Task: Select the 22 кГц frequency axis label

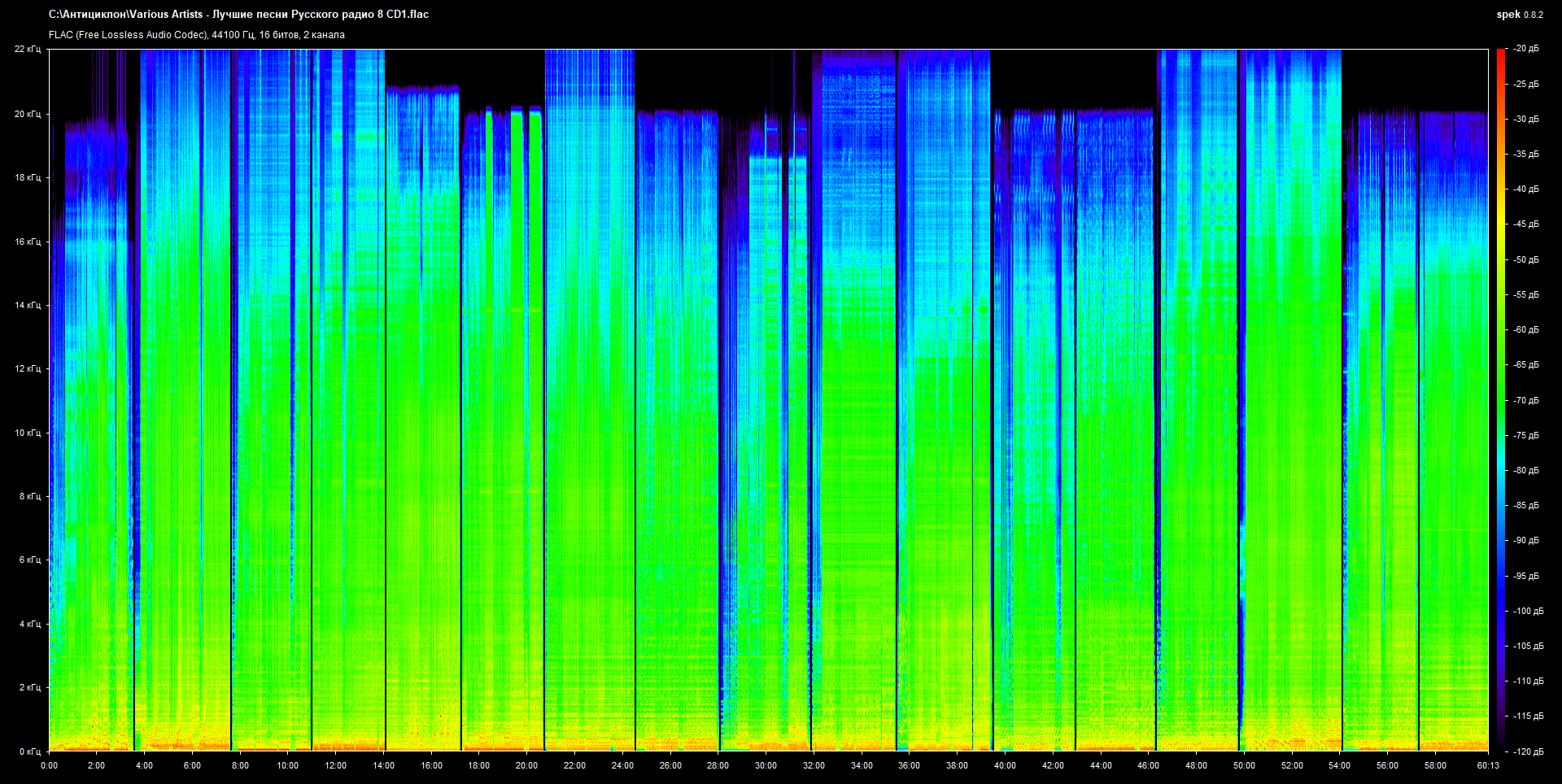Action: [x=28, y=50]
